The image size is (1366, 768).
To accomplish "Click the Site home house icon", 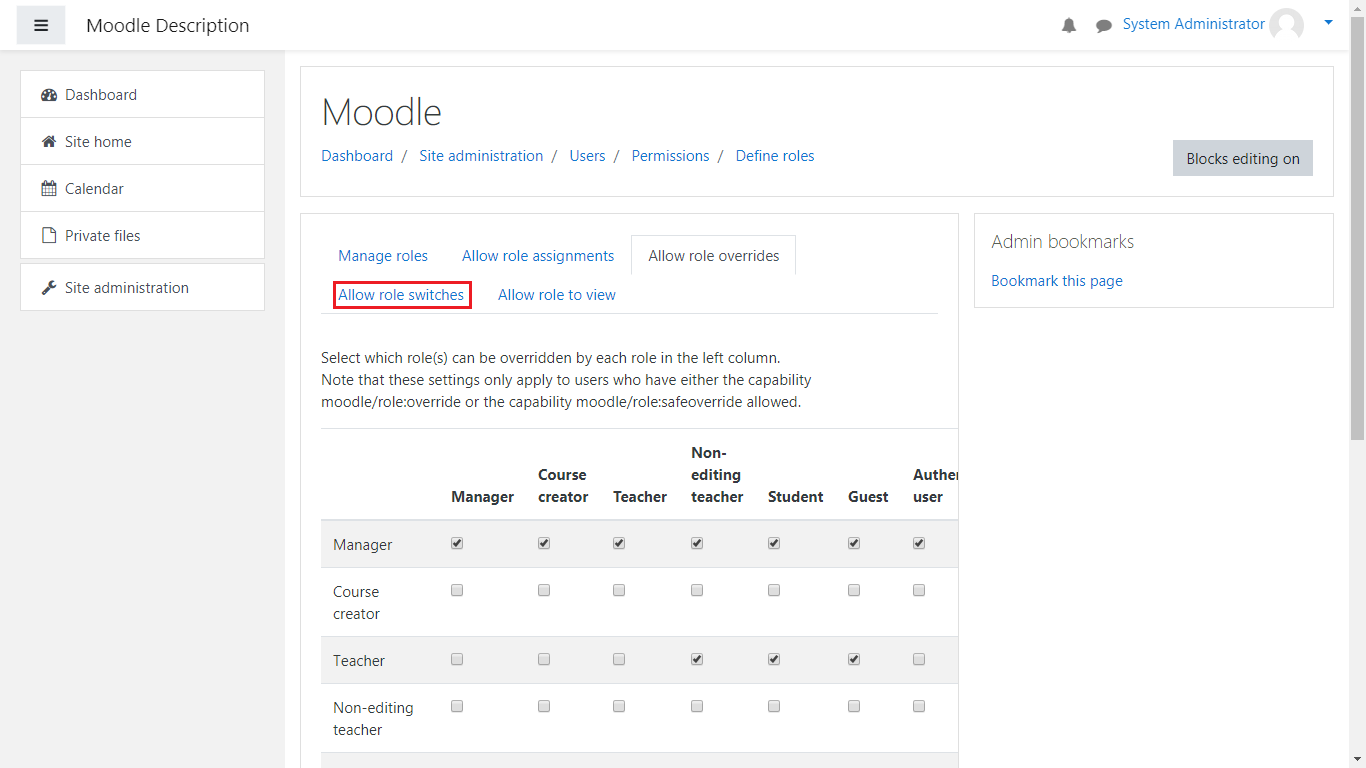I will (x=49, y=142).
